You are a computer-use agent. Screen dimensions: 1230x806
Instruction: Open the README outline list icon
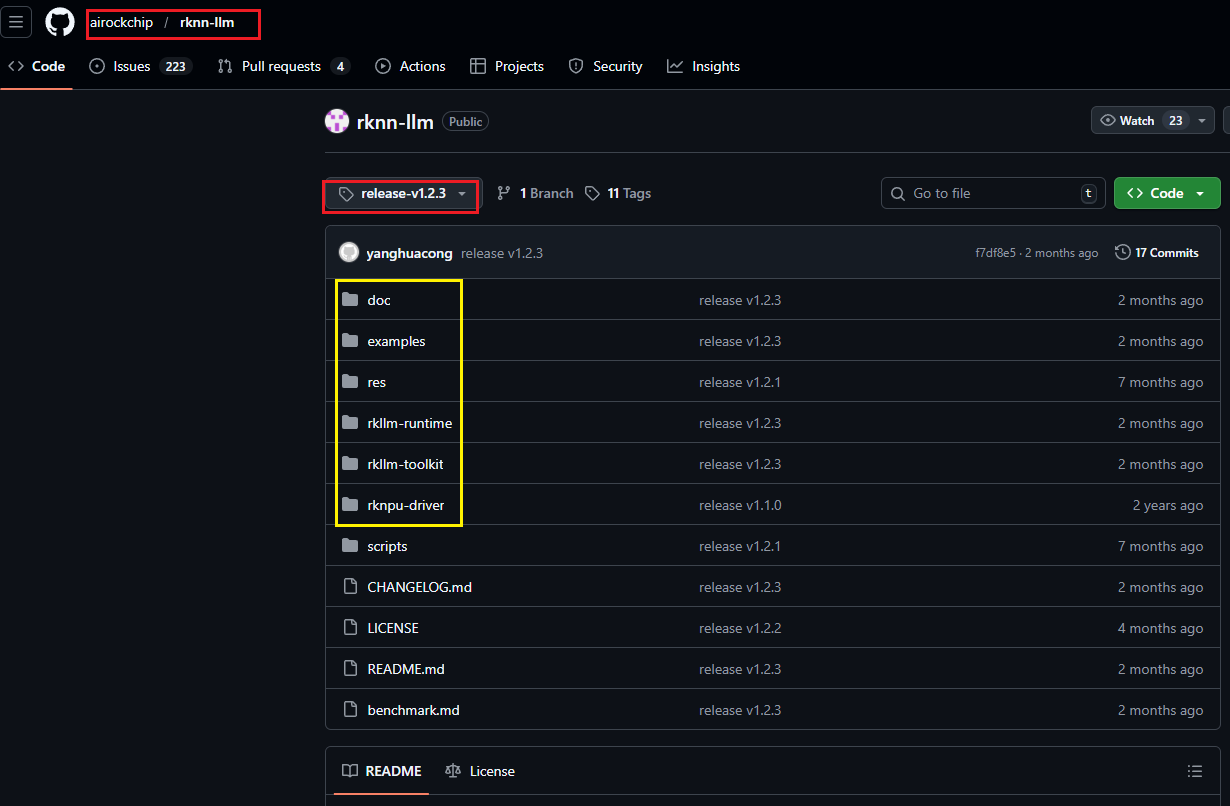[x=1195, y=771]
